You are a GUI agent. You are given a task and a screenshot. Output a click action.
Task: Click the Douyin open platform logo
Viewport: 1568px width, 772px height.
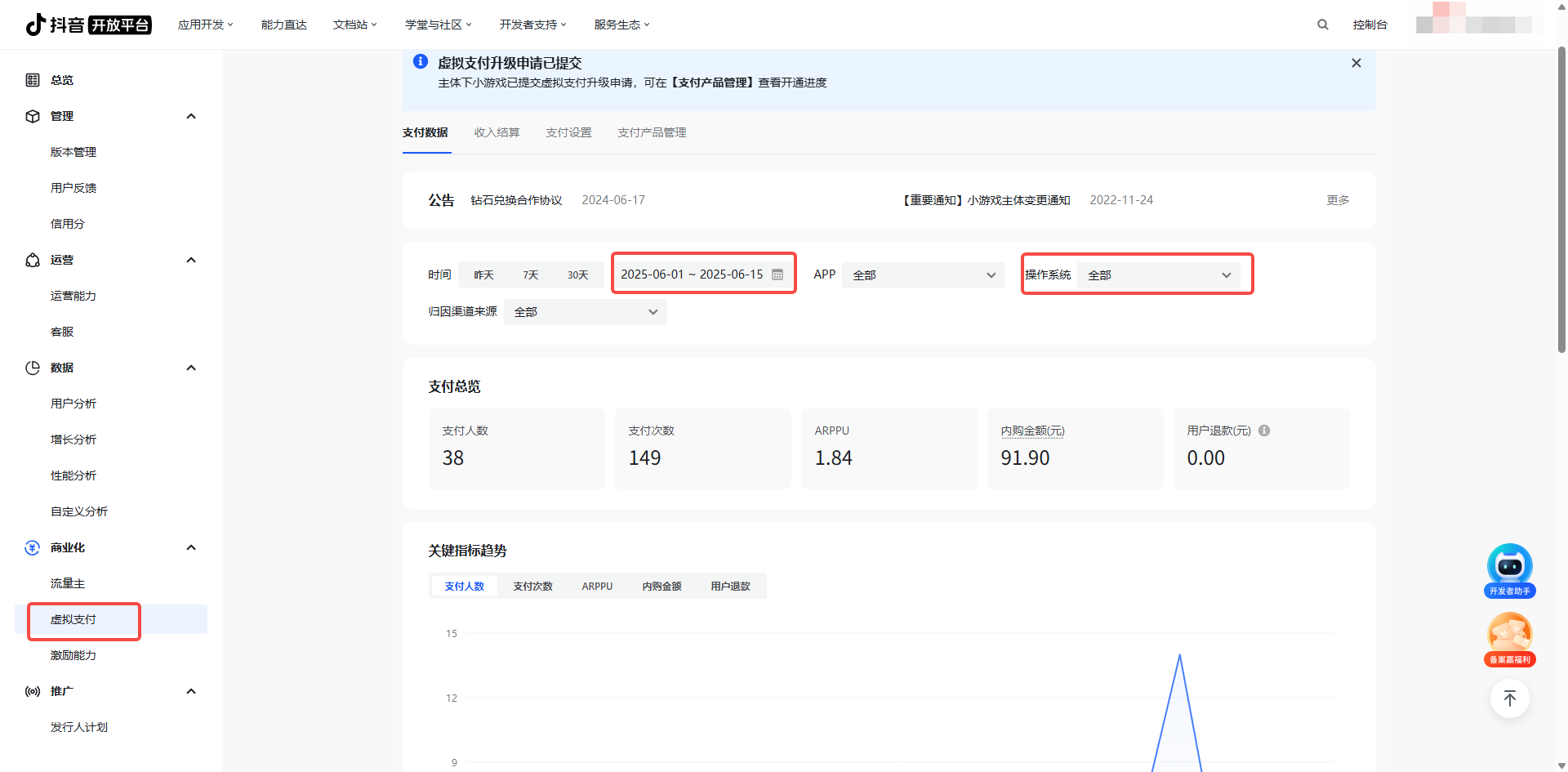(88, 25)
